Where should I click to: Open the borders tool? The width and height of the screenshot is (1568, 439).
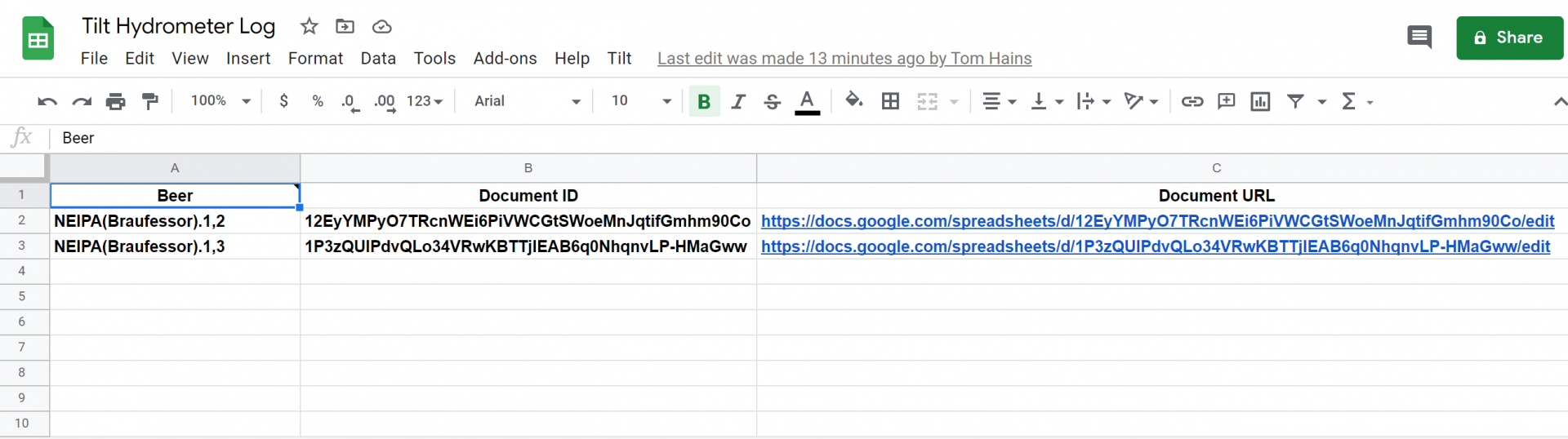[x=890, y=101]
